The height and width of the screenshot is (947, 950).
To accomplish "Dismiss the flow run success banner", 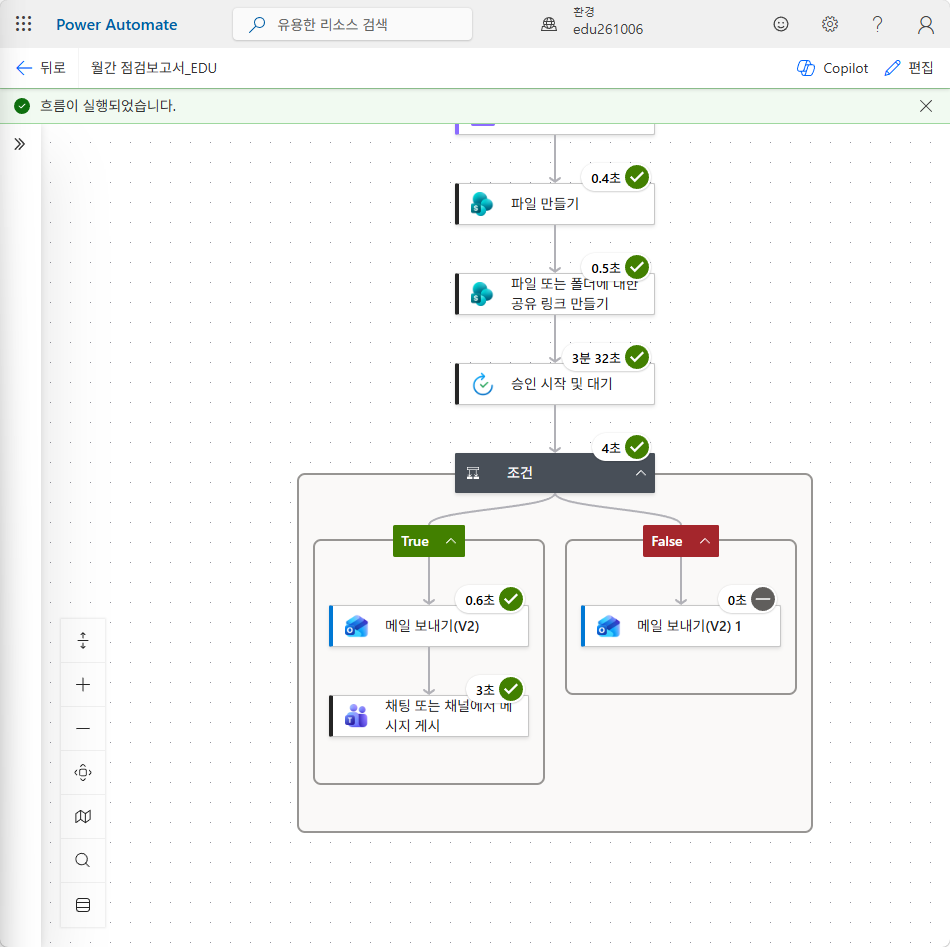I will 926,106.
